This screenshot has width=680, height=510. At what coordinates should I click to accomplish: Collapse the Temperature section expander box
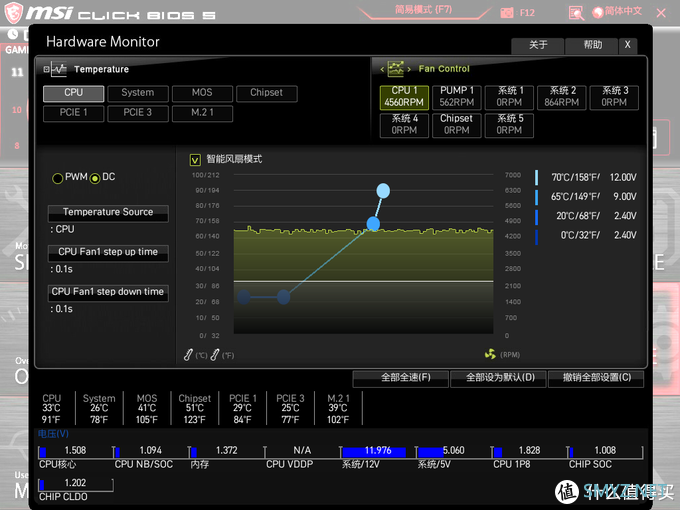(x=46, y=69)
